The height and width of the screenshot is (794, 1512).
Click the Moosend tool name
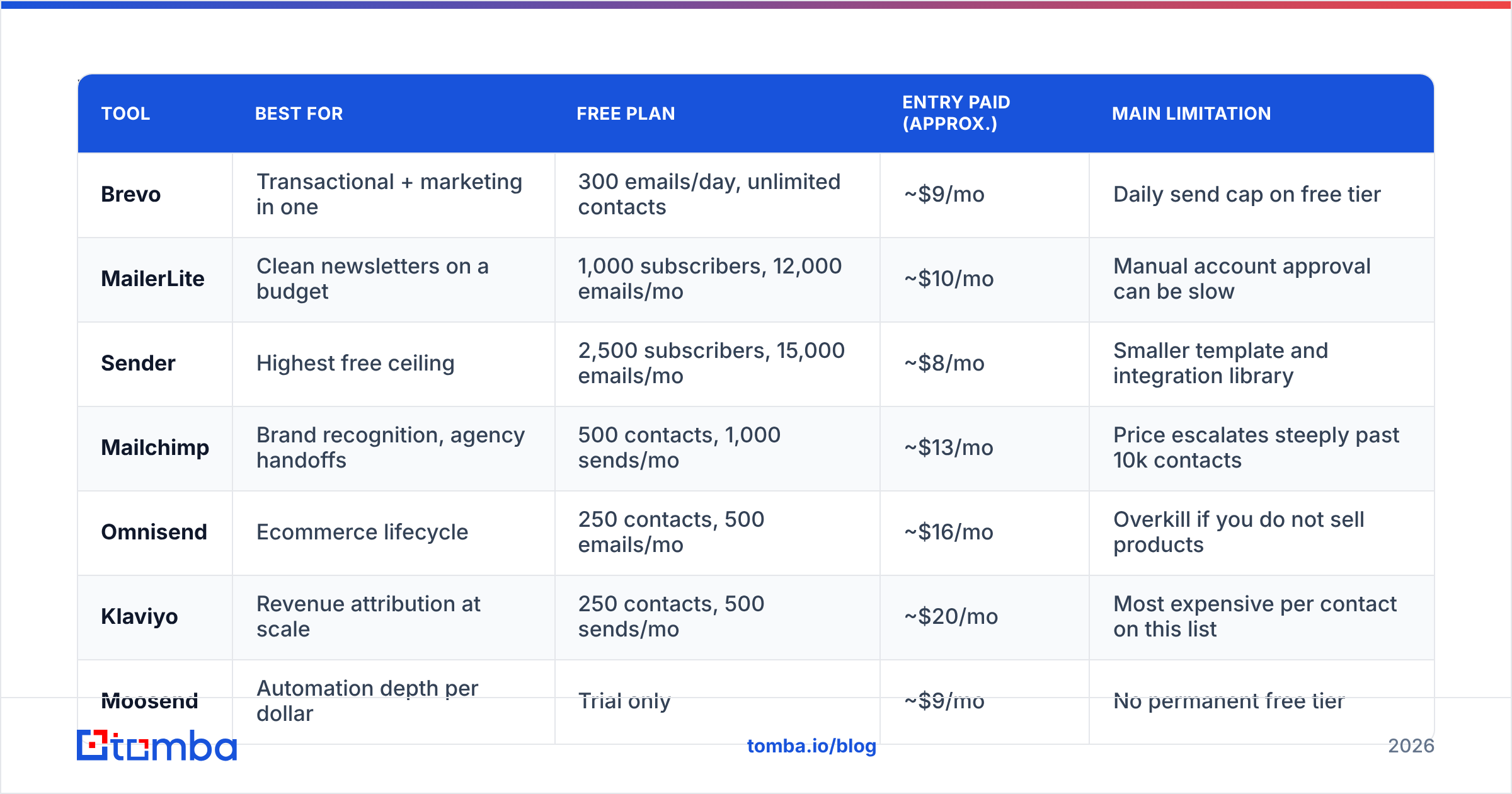[x=150, y=701]
